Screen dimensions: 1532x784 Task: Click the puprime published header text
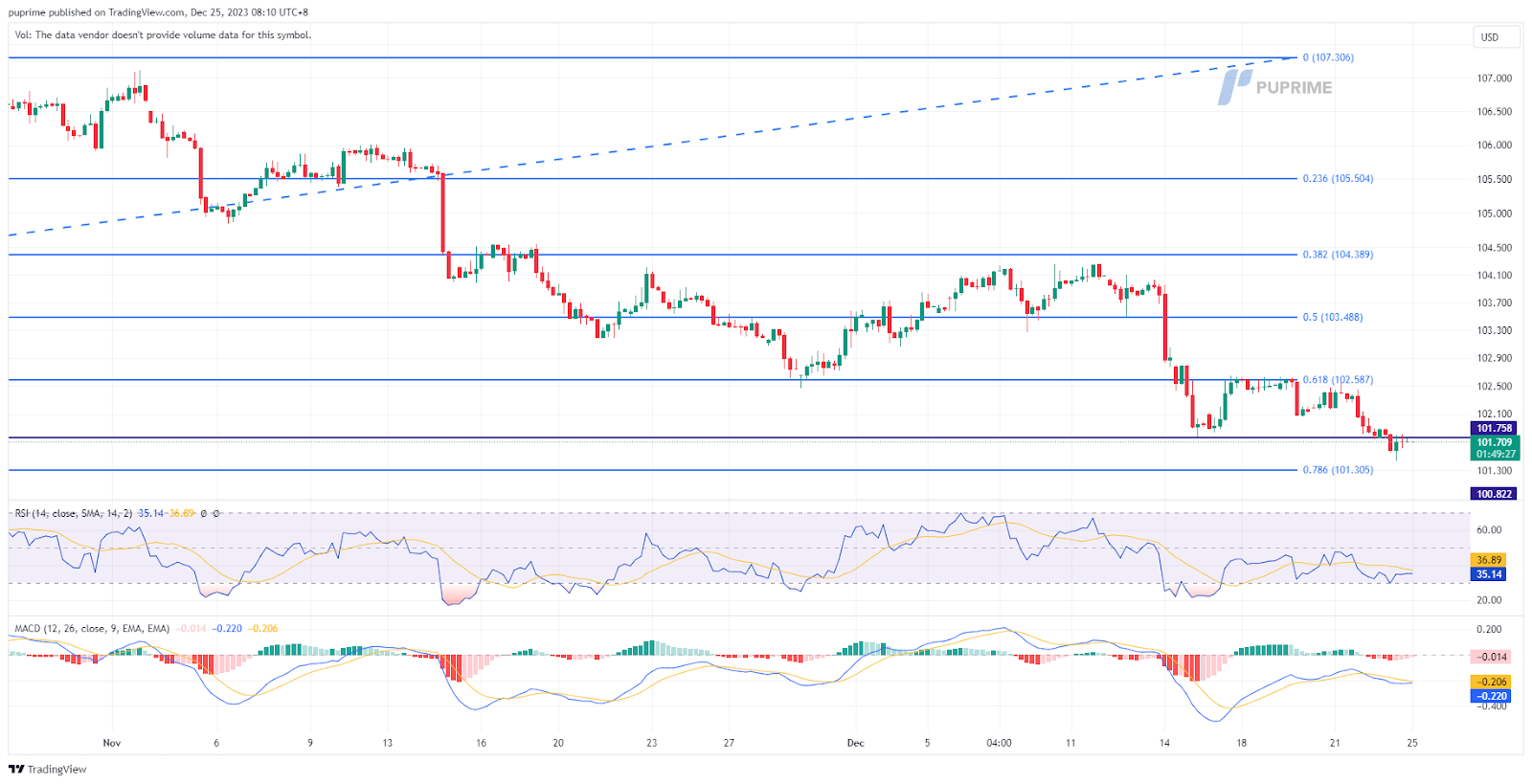159,12
